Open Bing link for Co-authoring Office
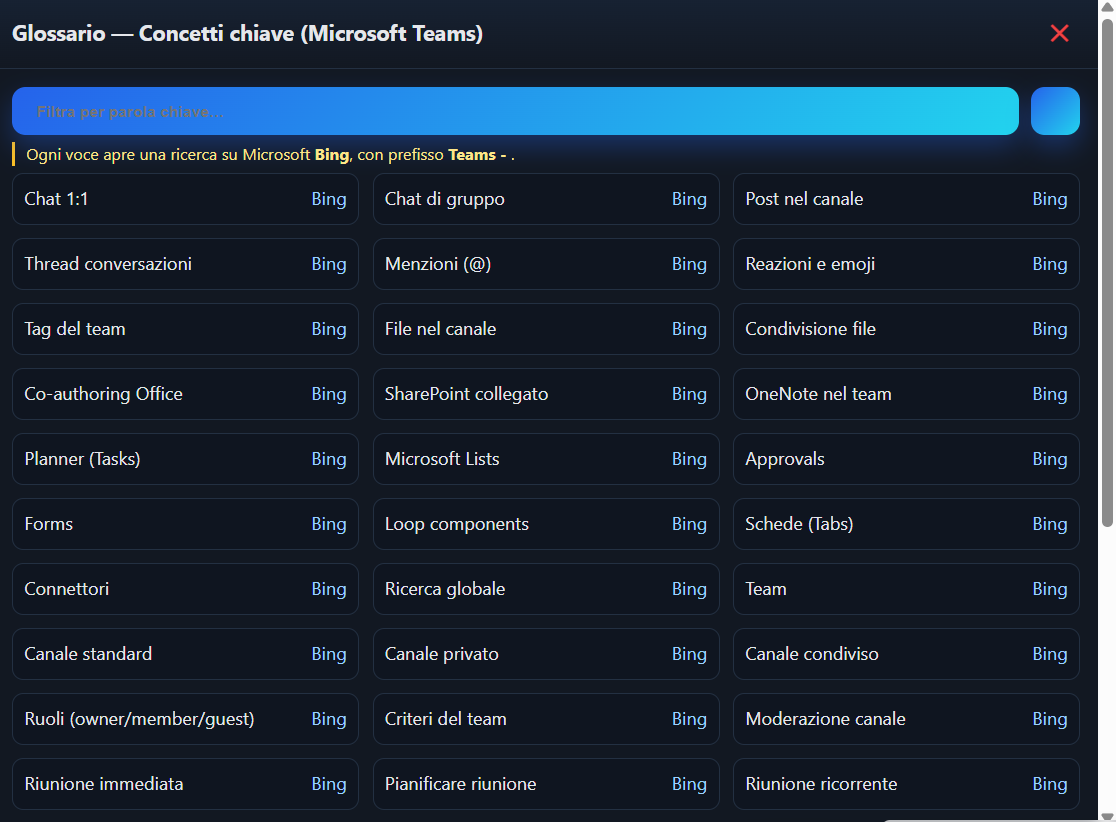 (329, 394)
